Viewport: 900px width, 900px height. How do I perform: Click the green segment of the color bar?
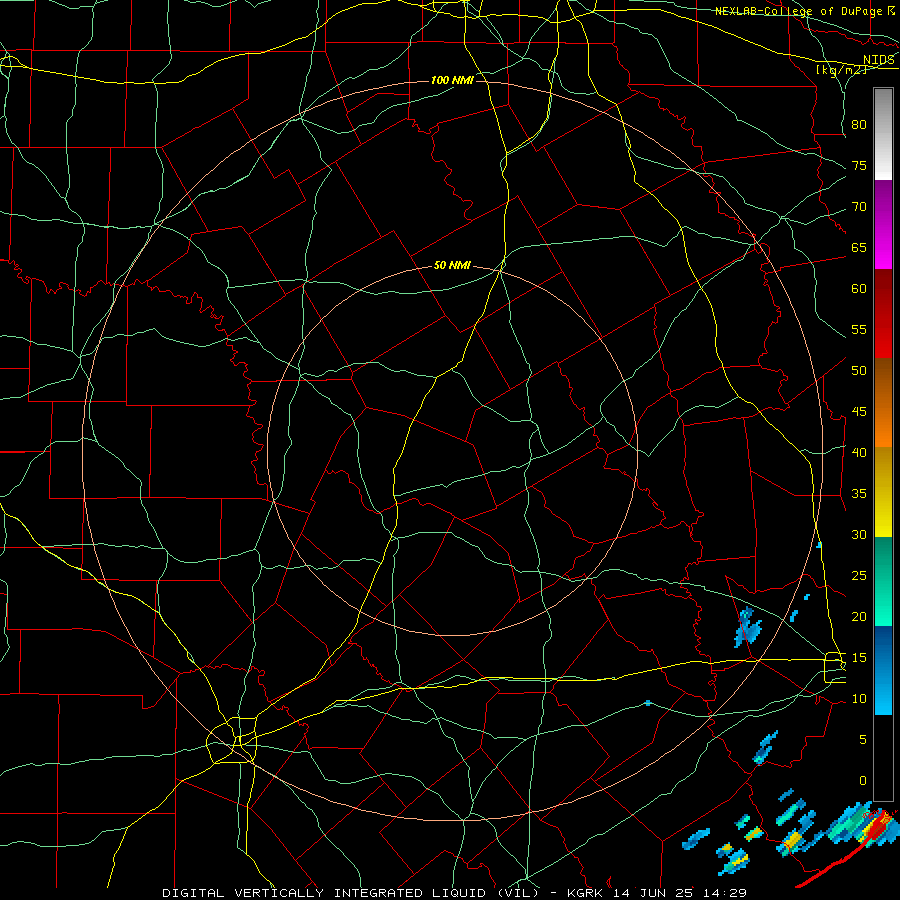click(883, 581)
